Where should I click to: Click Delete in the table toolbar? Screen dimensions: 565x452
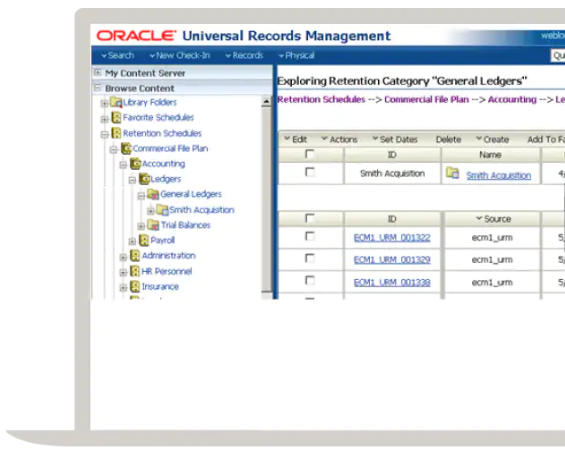coord(448,139)
